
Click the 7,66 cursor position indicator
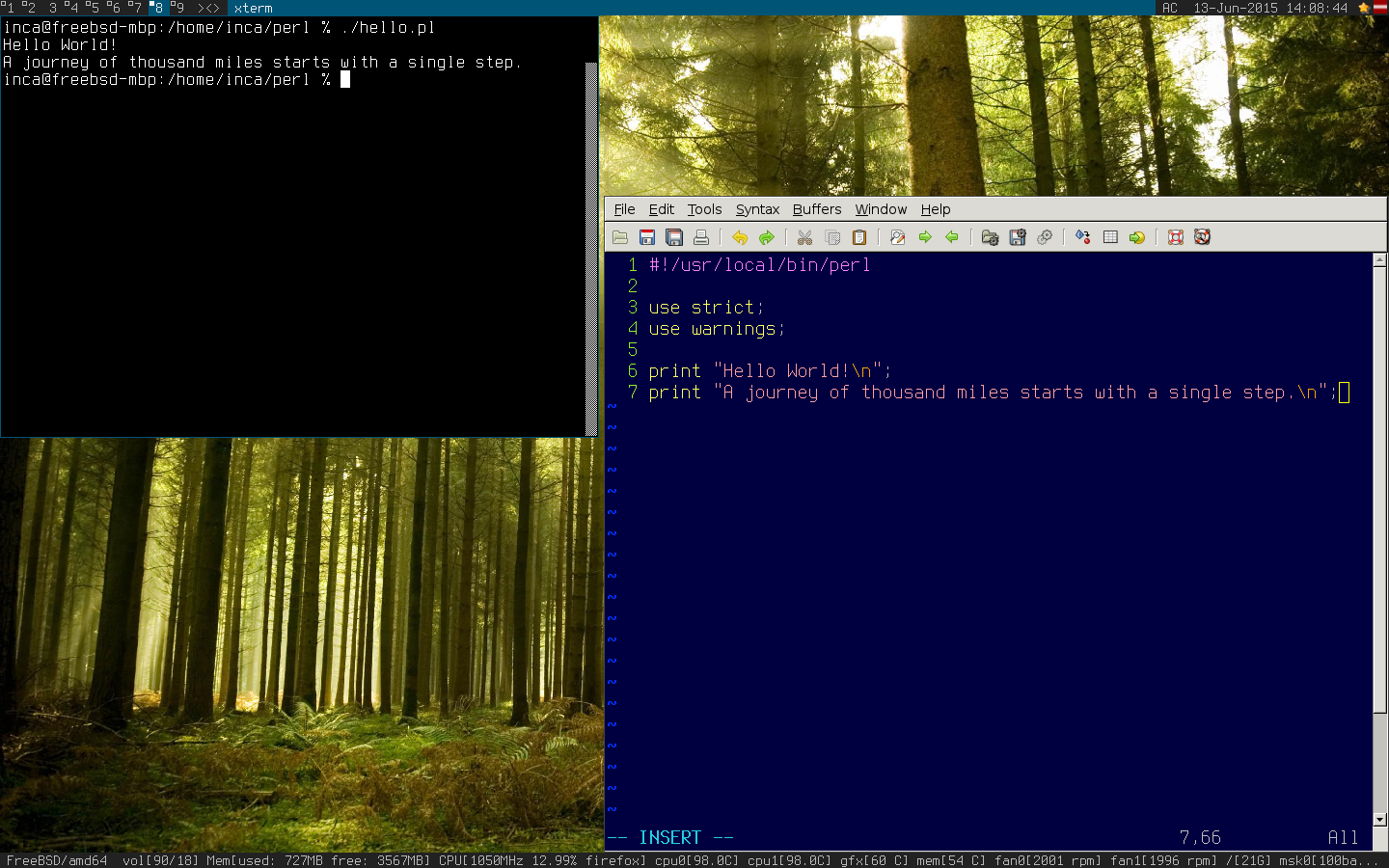[1200, 838]
